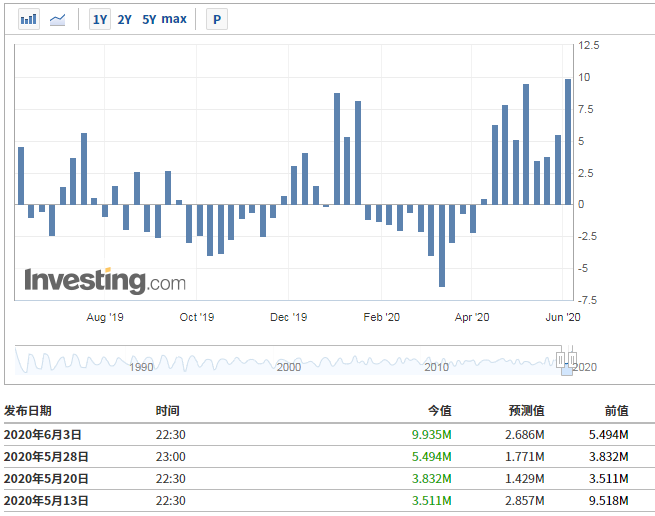Click the 今值 column header
The width and height of the screenshot is (655, 516).
(x=439, y=411)
